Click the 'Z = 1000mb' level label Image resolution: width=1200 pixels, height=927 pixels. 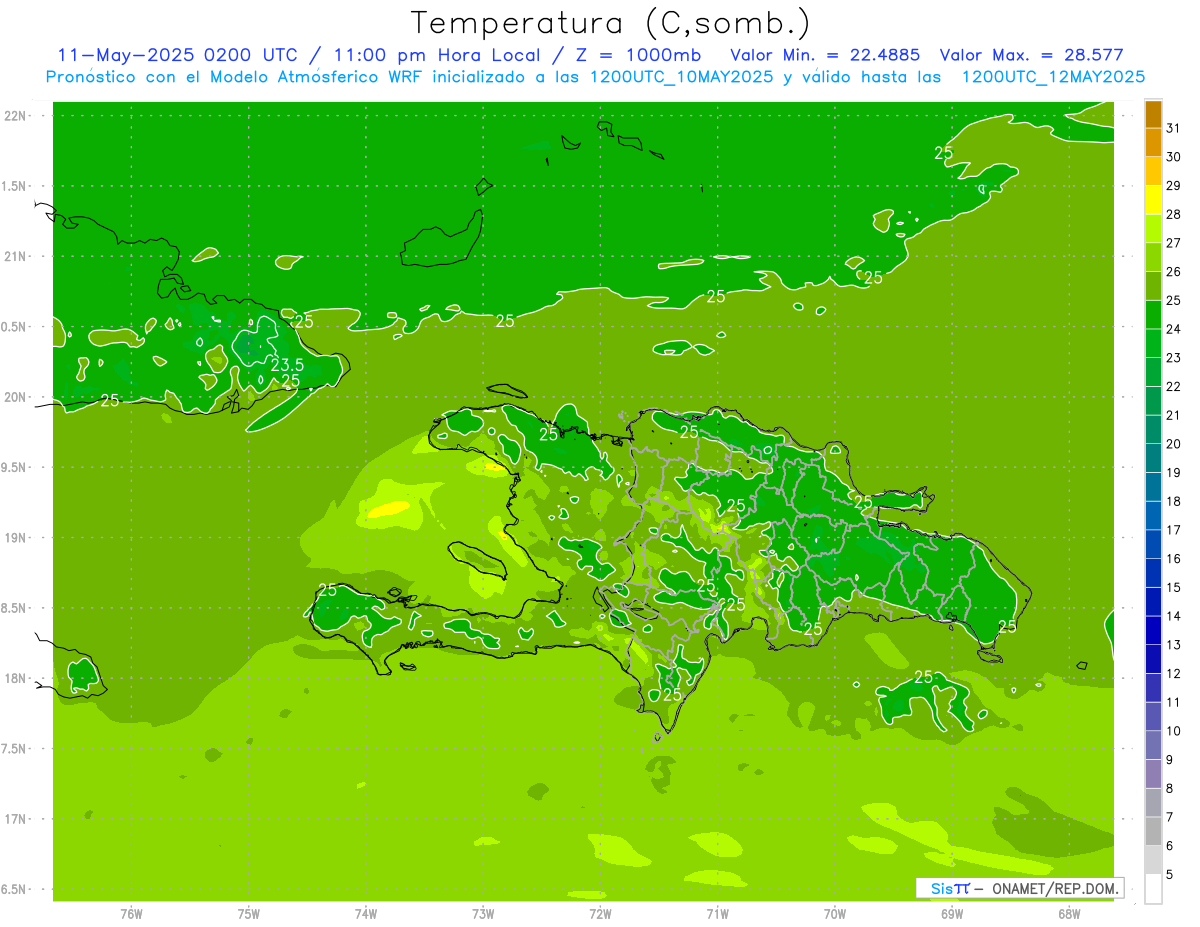[x=636, y=55]
